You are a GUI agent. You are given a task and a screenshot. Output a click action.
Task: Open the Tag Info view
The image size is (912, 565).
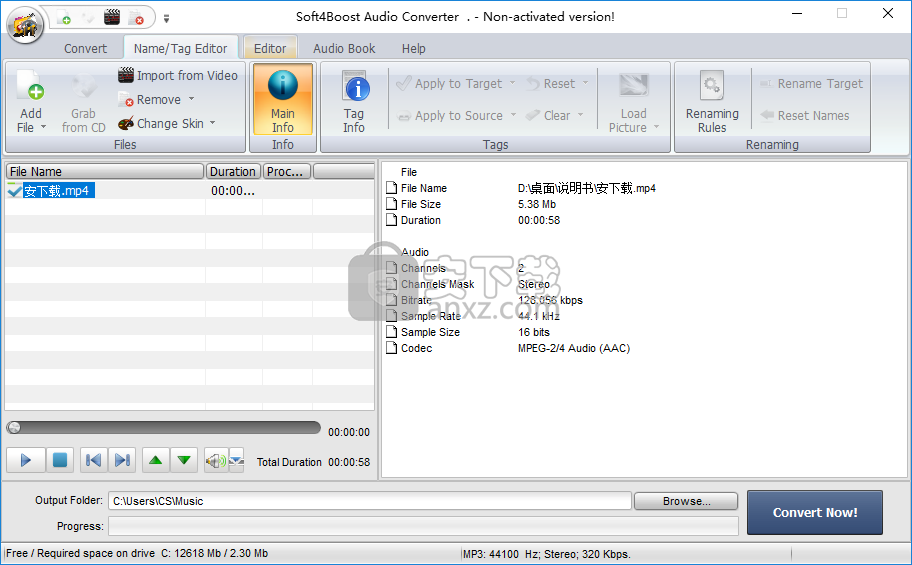coord(354,101)
